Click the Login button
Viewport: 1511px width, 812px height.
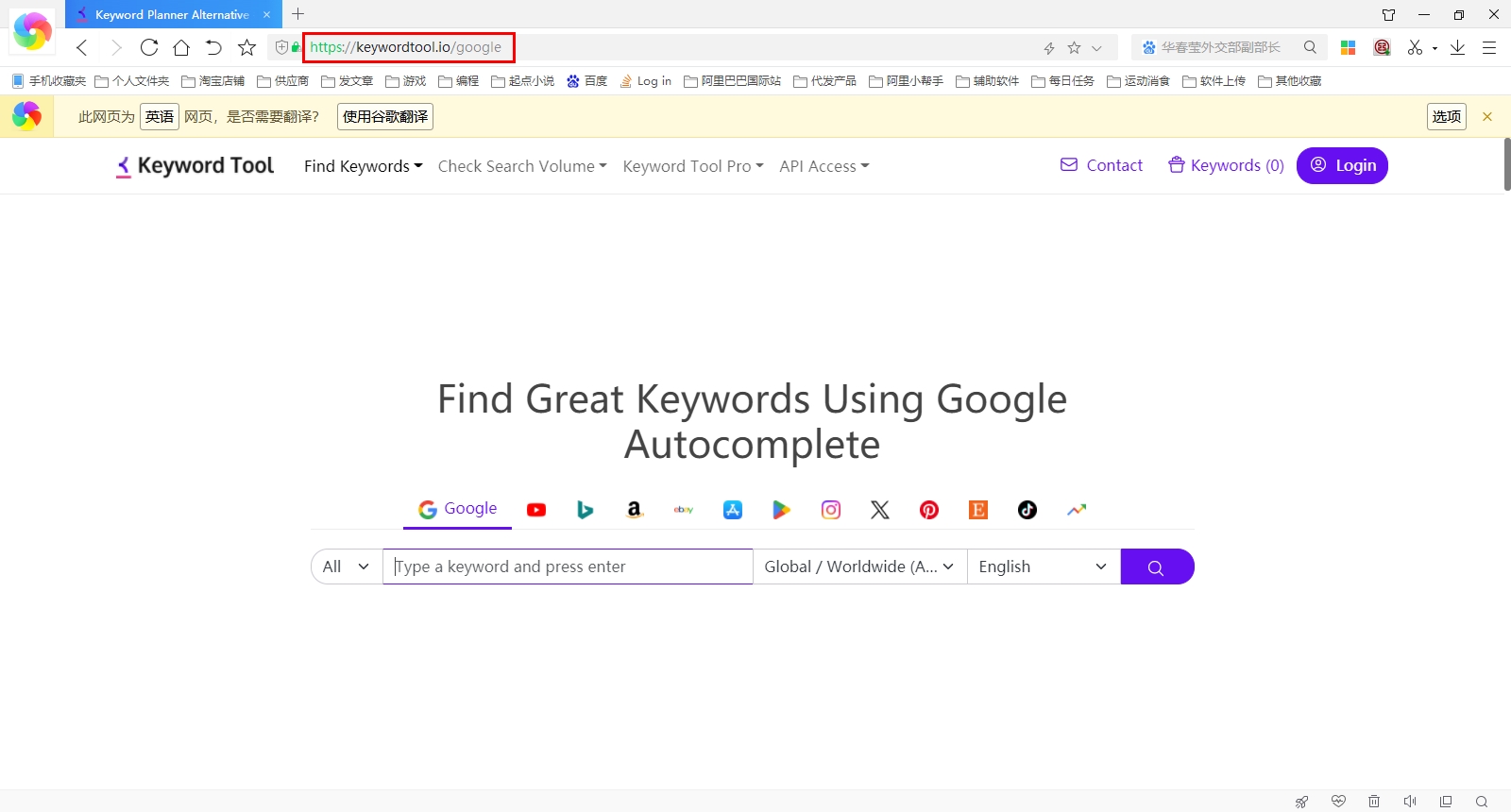point(1342,166)
